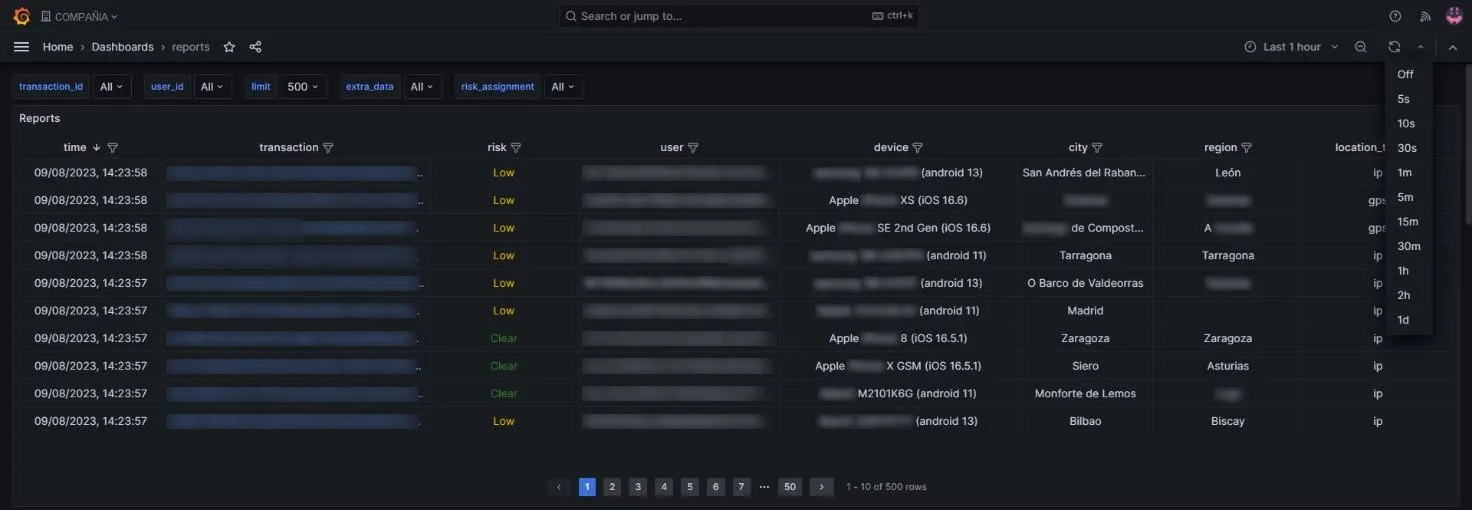This screenshot has height=510, width=1472.
Task: Turn auto refresh Off
Action: point(1408,74)
